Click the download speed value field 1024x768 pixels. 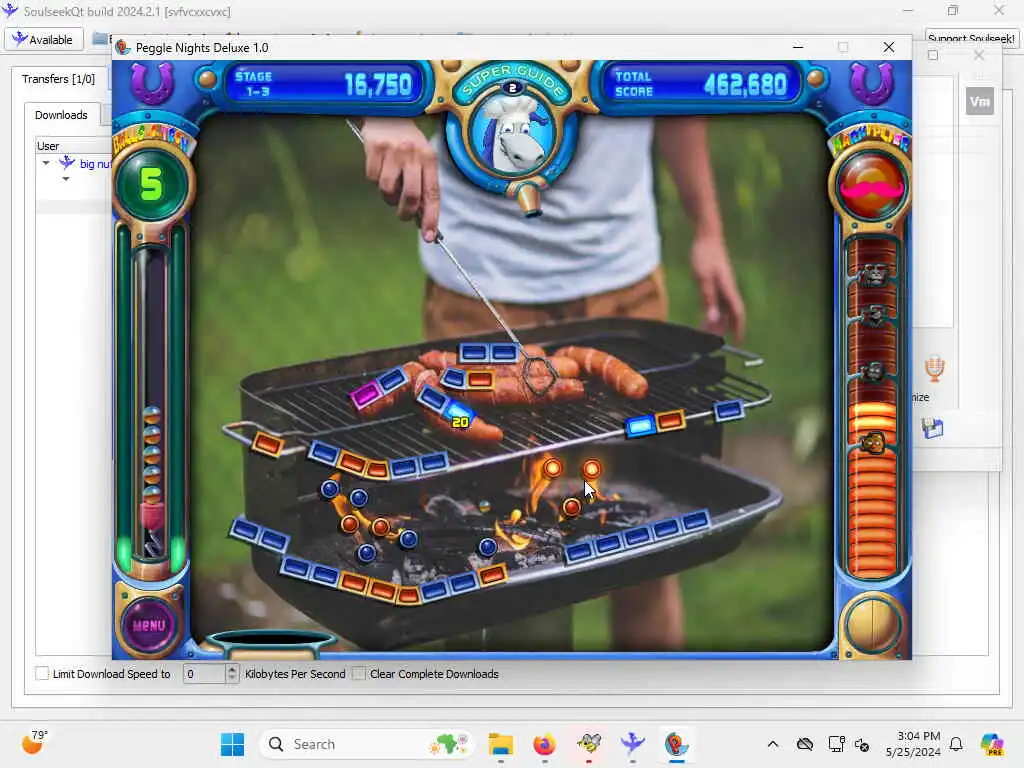point(204,674)
